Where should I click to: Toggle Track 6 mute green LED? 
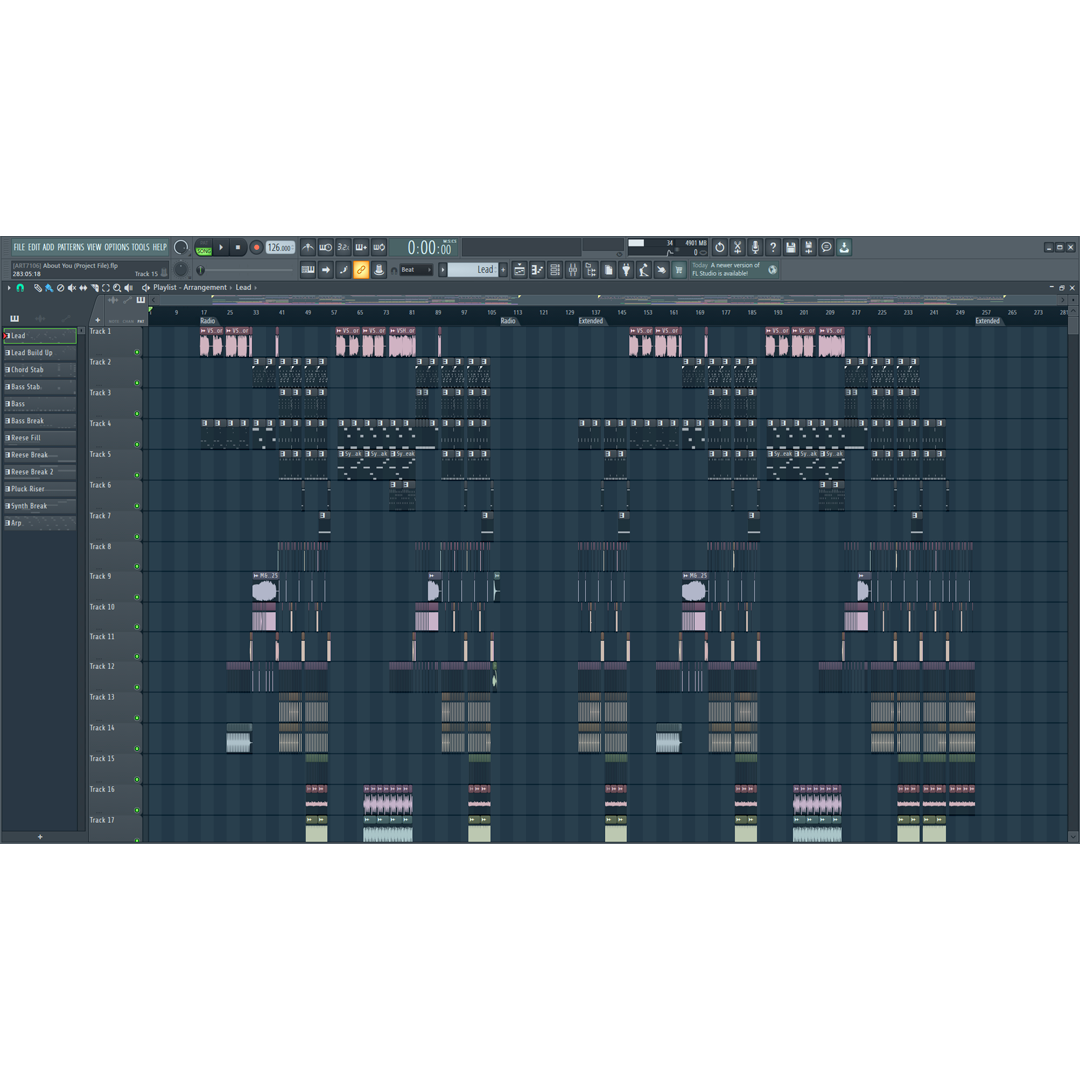pos(137,506)
